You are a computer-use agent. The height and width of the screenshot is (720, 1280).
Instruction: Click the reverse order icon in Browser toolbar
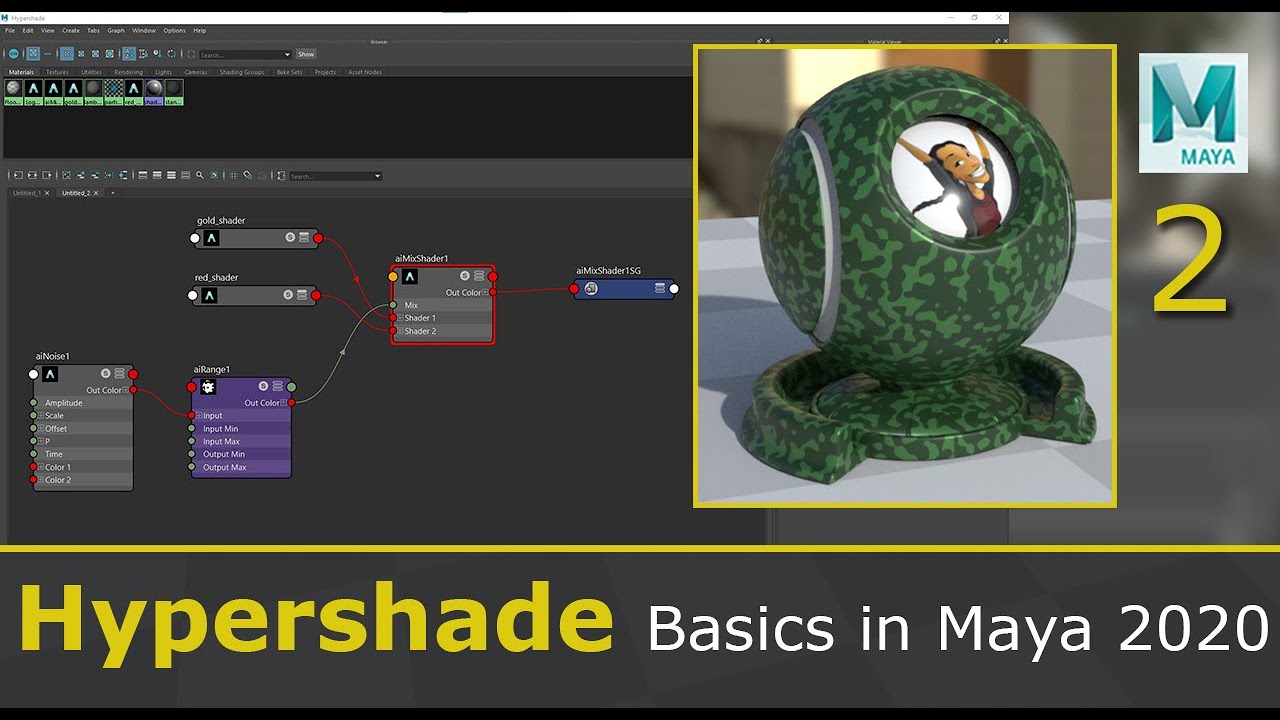[171, 54]
